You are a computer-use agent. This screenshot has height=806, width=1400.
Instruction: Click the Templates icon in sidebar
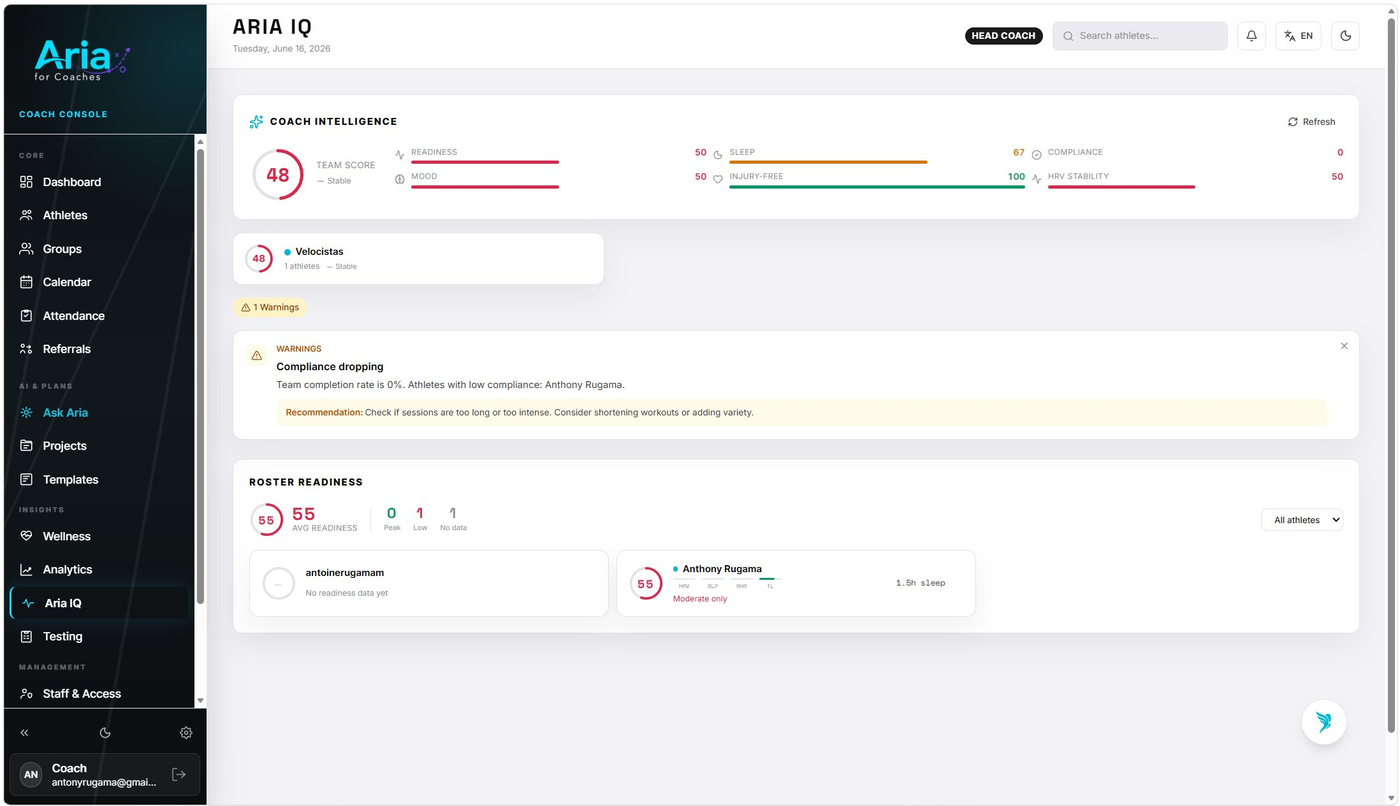[x=26, y=479]
